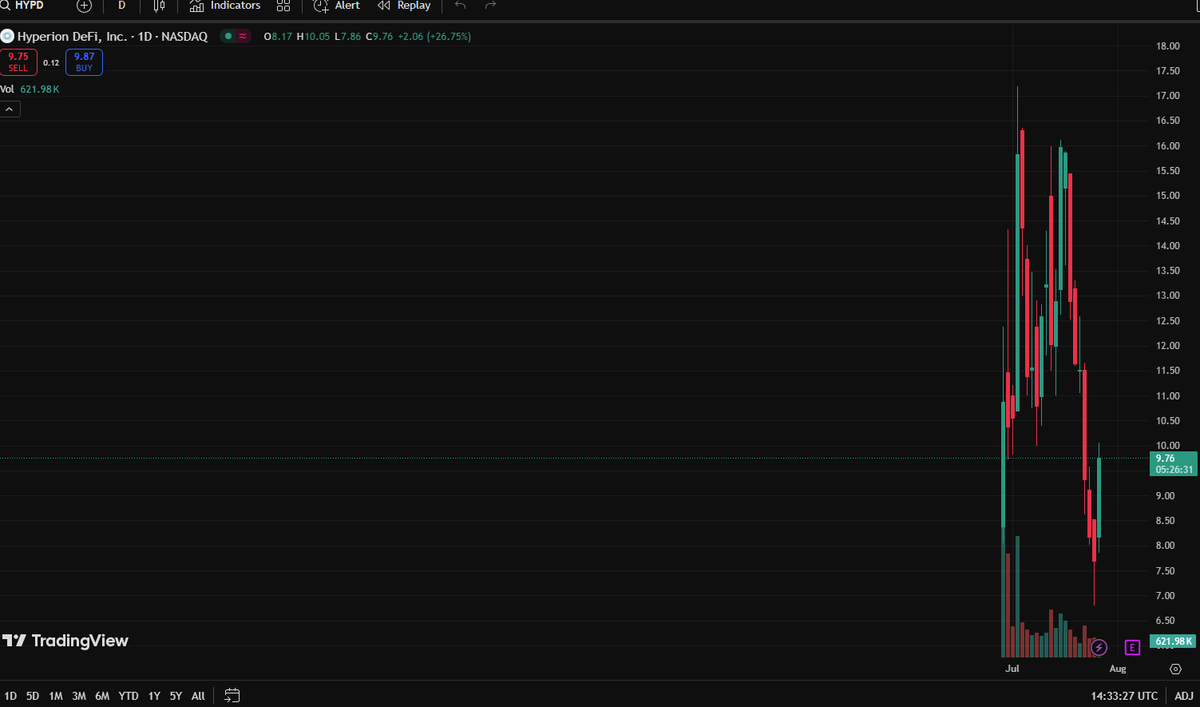The height and width of the screenshot is (707, 1200).
Task: Open the Go to date calendar icon
Action: [232, 695]
